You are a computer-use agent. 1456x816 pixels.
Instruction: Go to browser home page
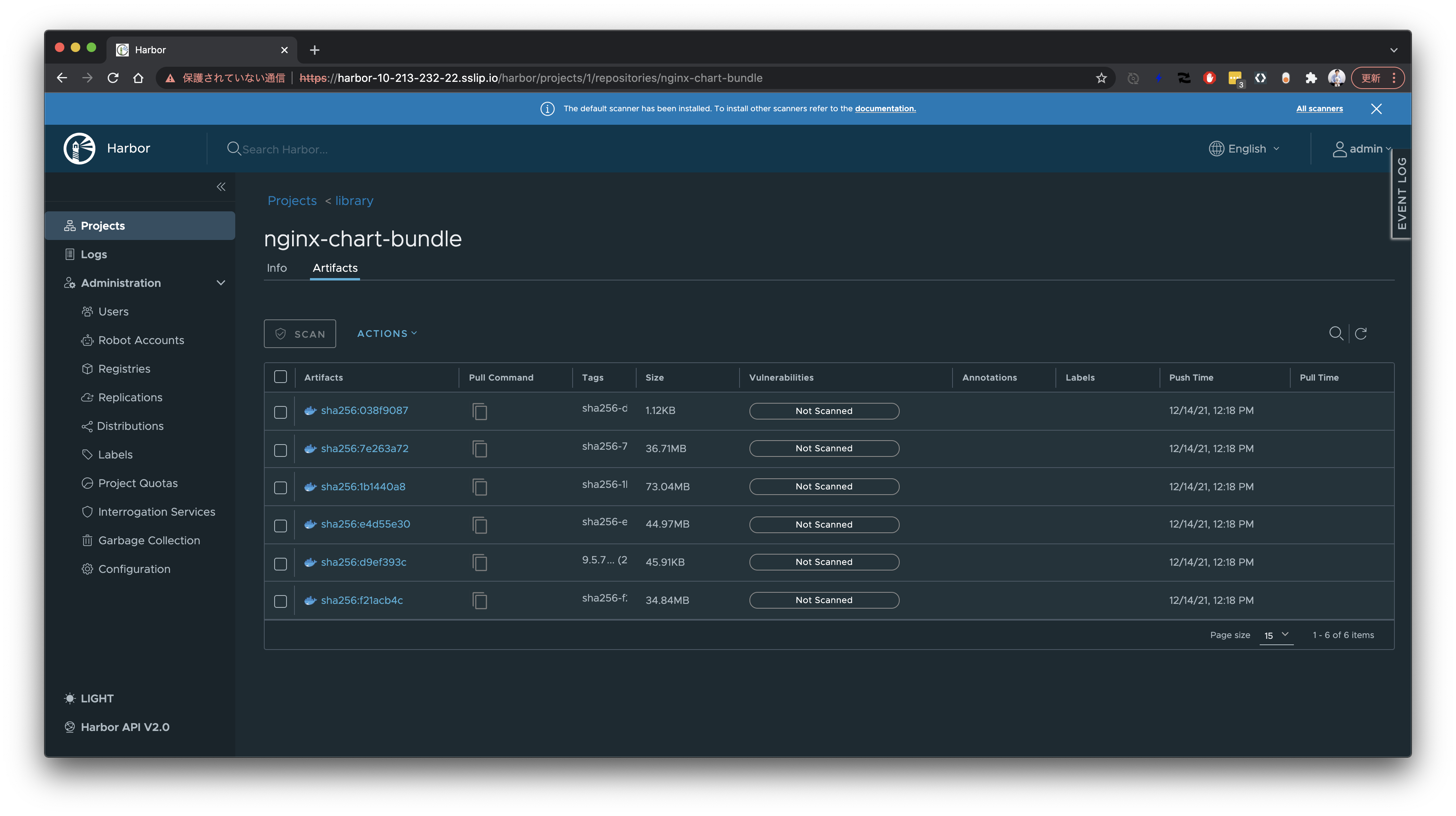point(138,78)
